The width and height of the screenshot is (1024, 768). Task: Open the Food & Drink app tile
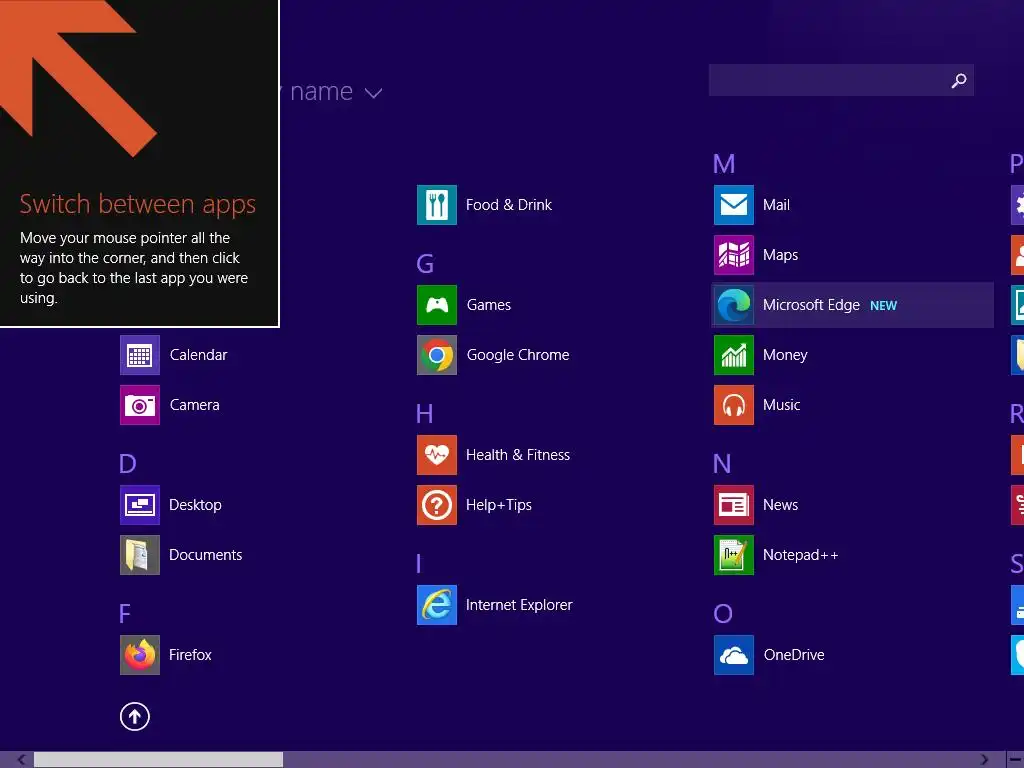(437, 205)
